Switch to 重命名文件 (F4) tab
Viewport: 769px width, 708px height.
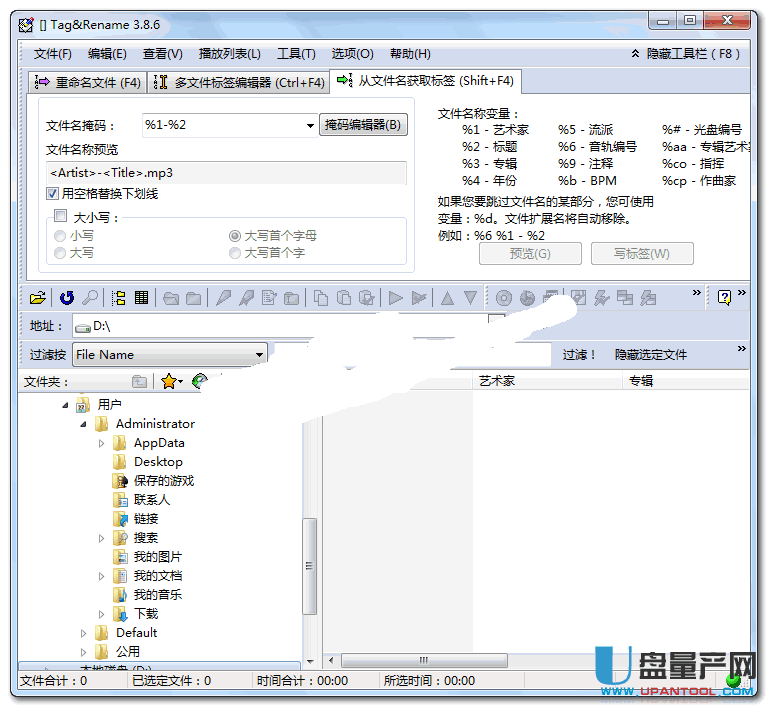(x=88, y=83)
